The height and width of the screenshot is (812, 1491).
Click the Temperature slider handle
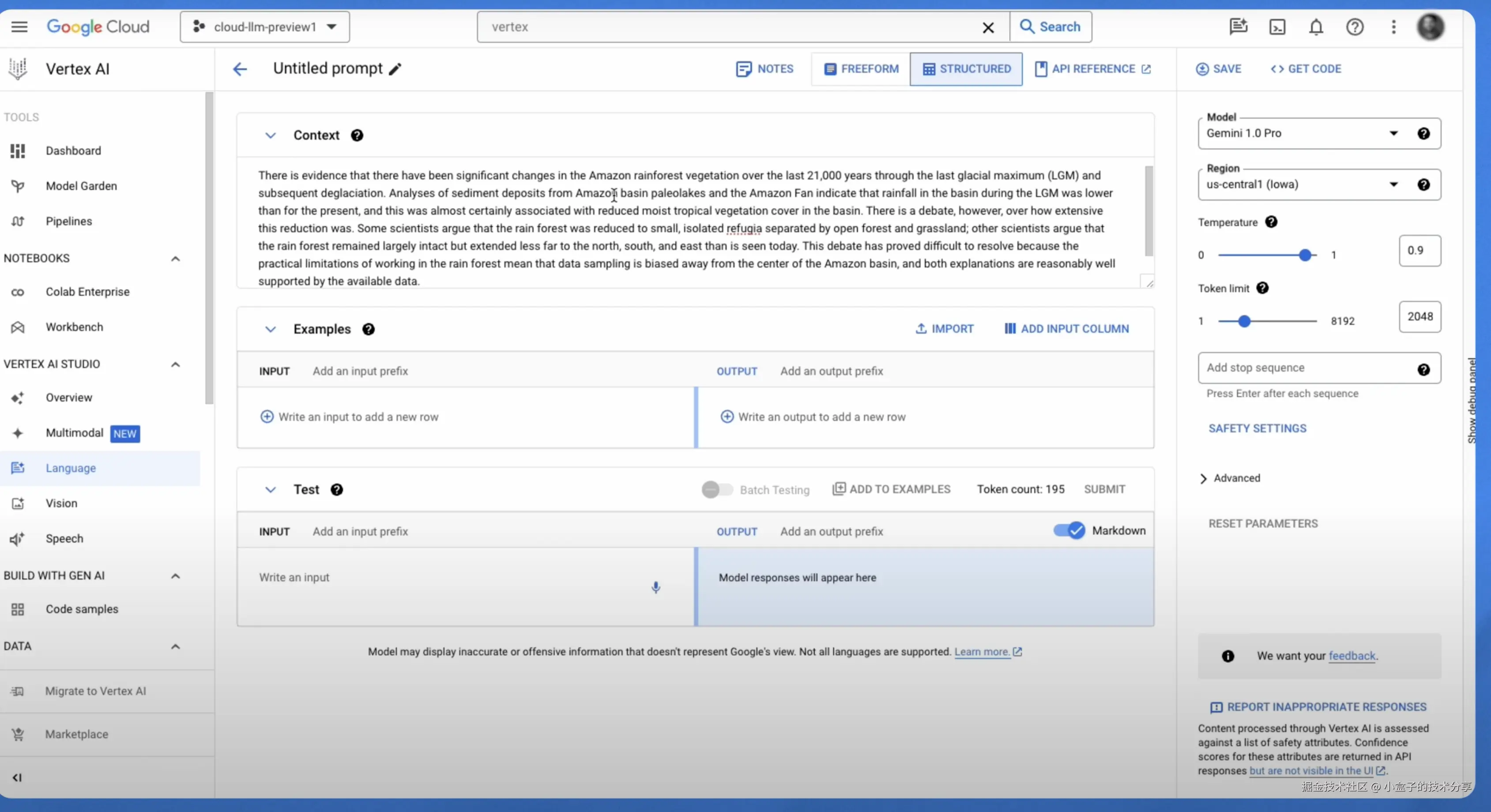click(1305, 255)
